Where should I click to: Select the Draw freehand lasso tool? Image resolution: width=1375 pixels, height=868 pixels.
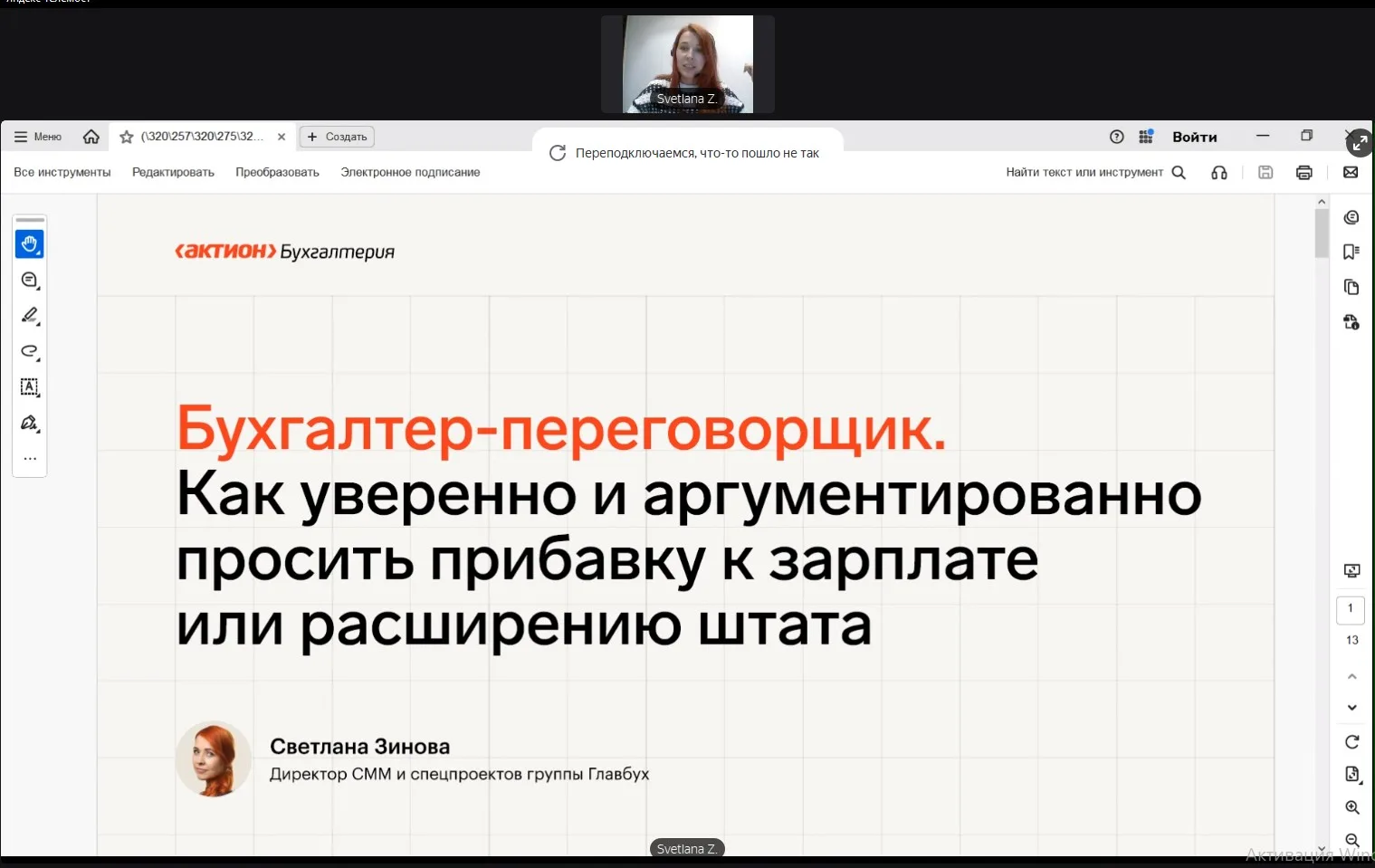[x=30, y=351]
